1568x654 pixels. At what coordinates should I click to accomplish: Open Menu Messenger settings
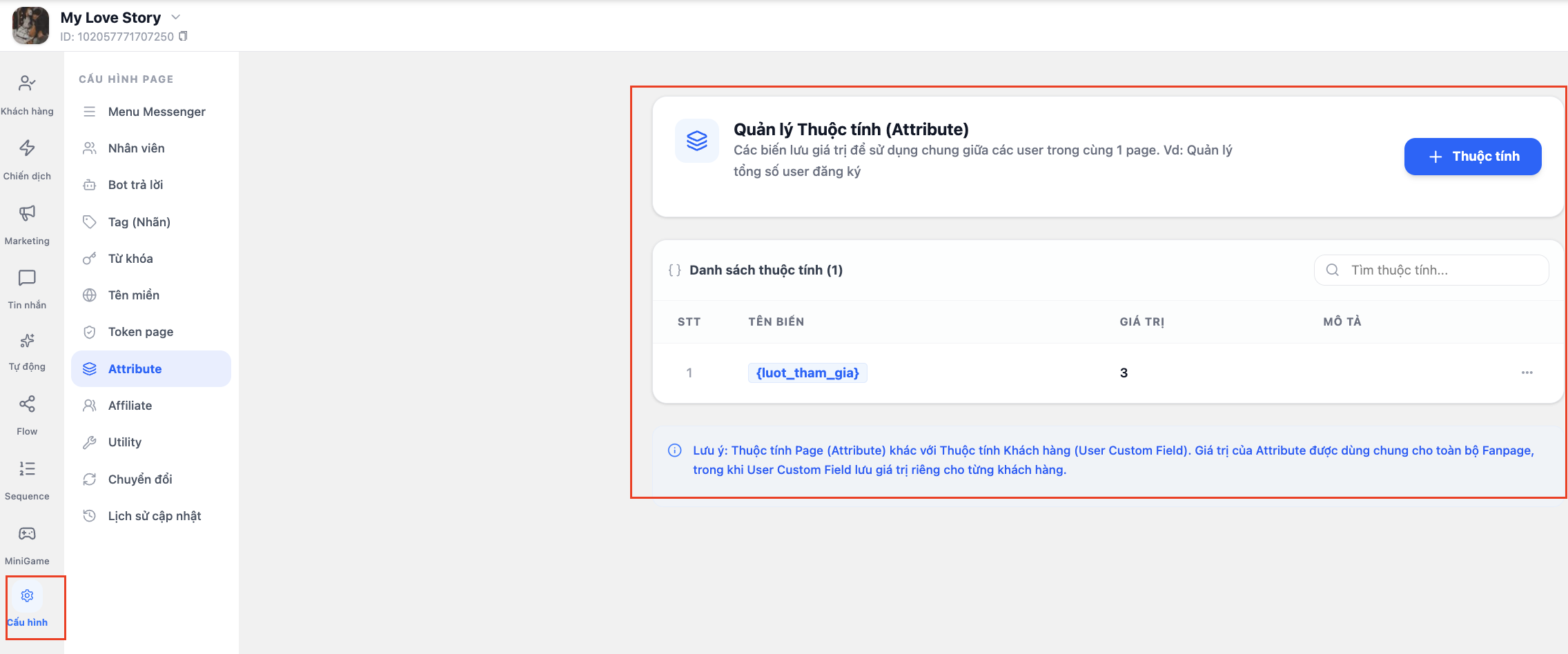click(156, 112)
